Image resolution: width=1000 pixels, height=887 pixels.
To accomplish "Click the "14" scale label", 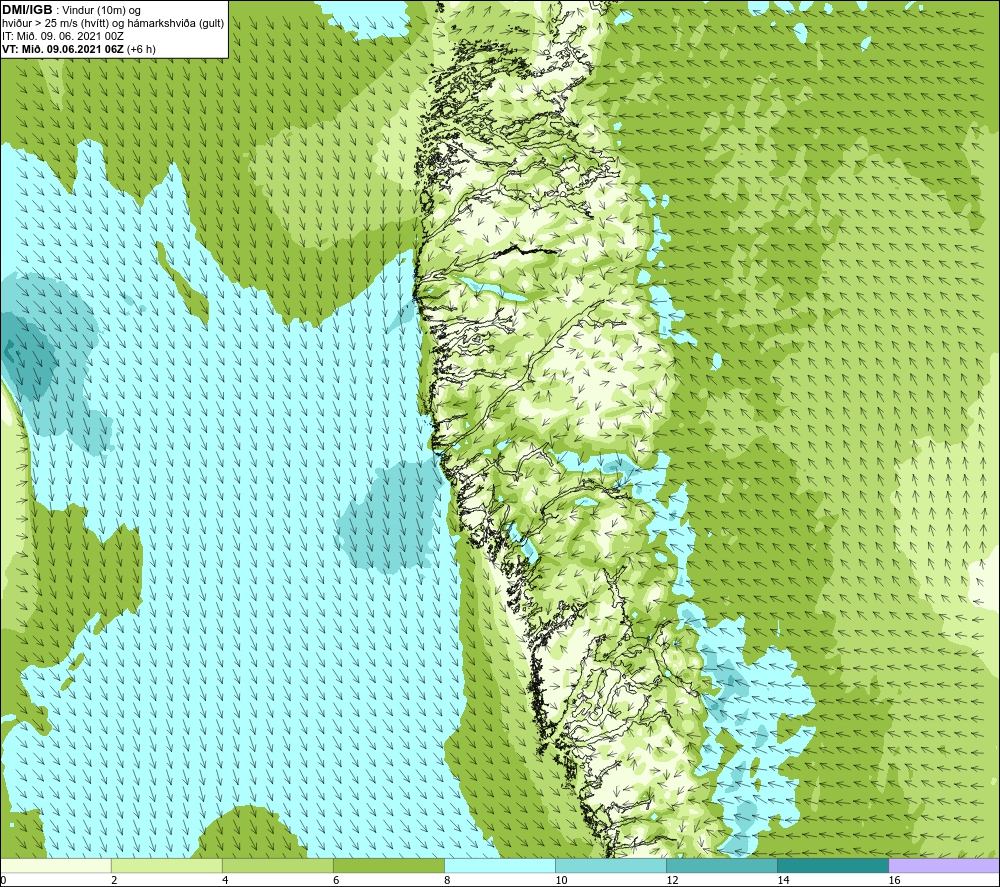I will [783, 880].
